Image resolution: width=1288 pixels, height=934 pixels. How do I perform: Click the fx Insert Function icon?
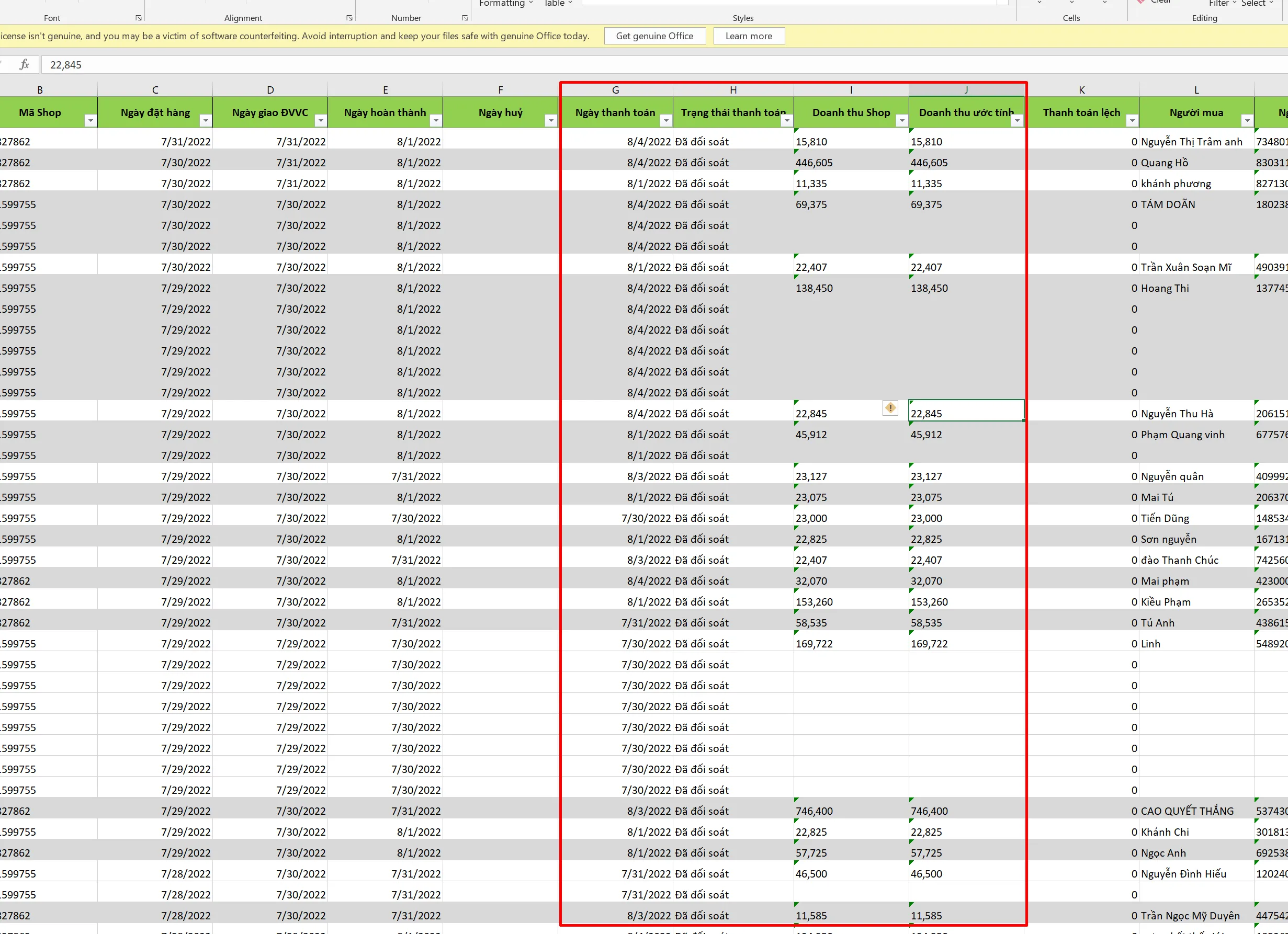tap(24, 65)
